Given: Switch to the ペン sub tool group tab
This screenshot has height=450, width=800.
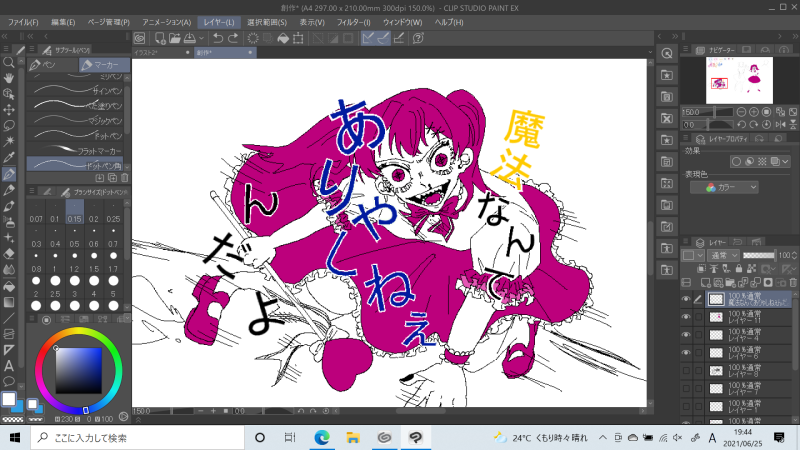Looking at the screenshot, I should (x=53, y=65).
